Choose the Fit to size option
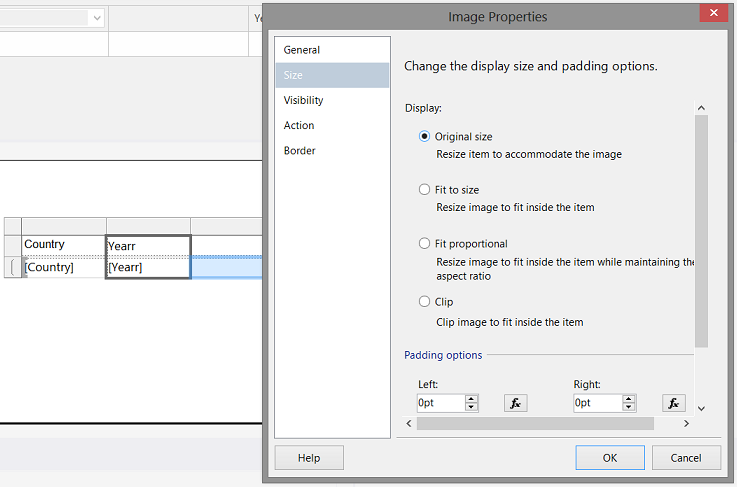 coord(425,190)
